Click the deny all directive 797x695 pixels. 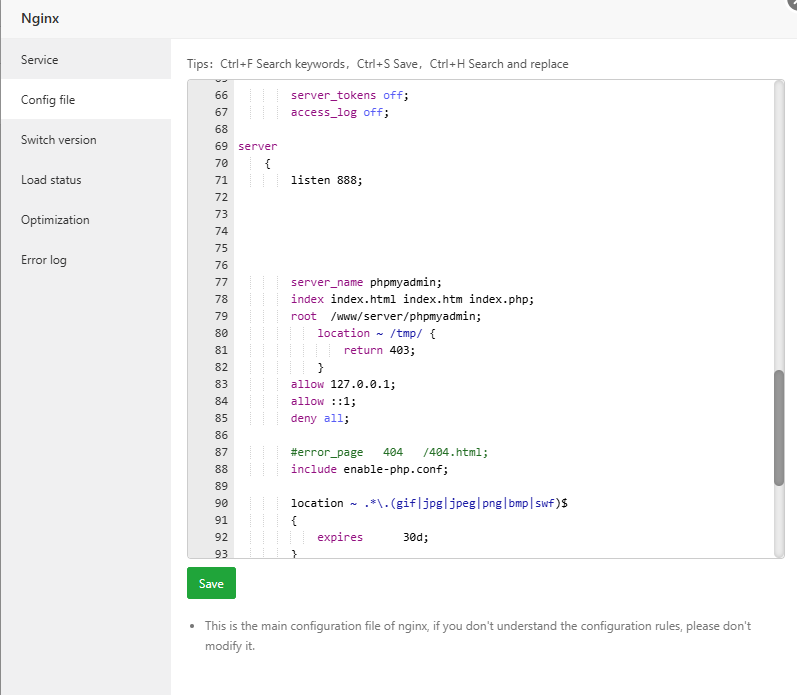(x=320, y=418)
